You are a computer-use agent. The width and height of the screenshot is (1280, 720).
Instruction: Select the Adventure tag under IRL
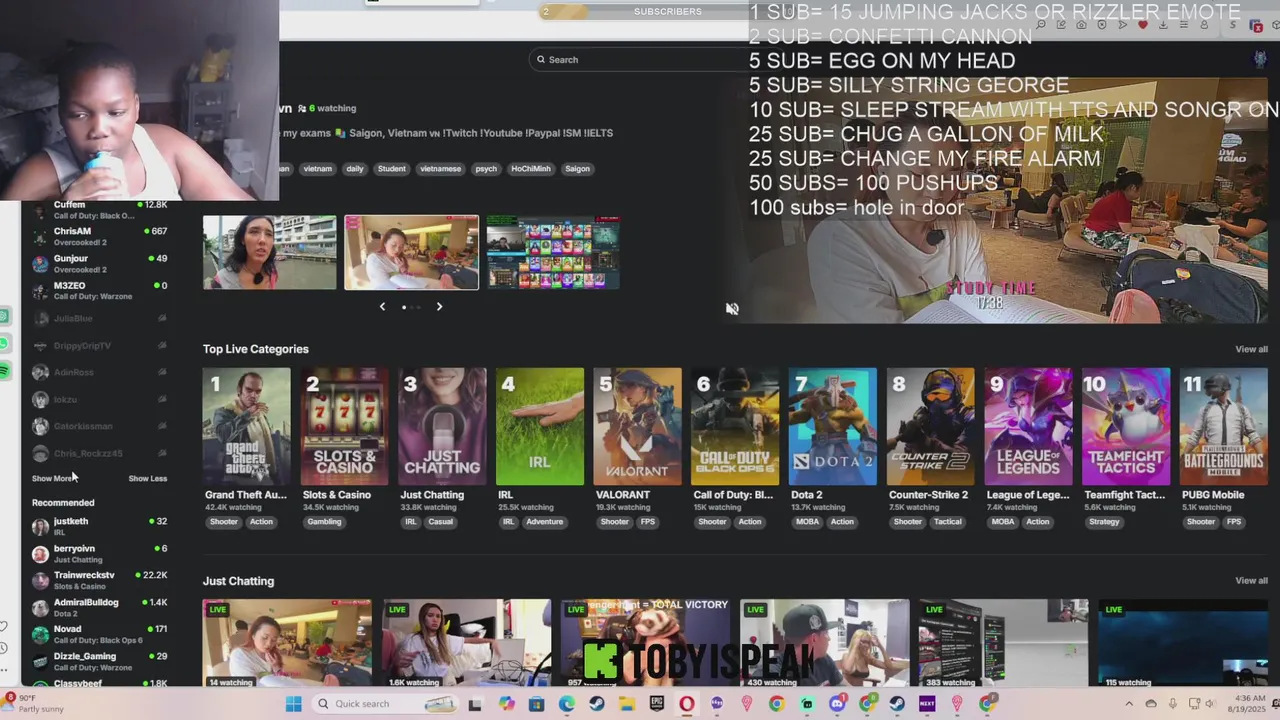point(545,522)
